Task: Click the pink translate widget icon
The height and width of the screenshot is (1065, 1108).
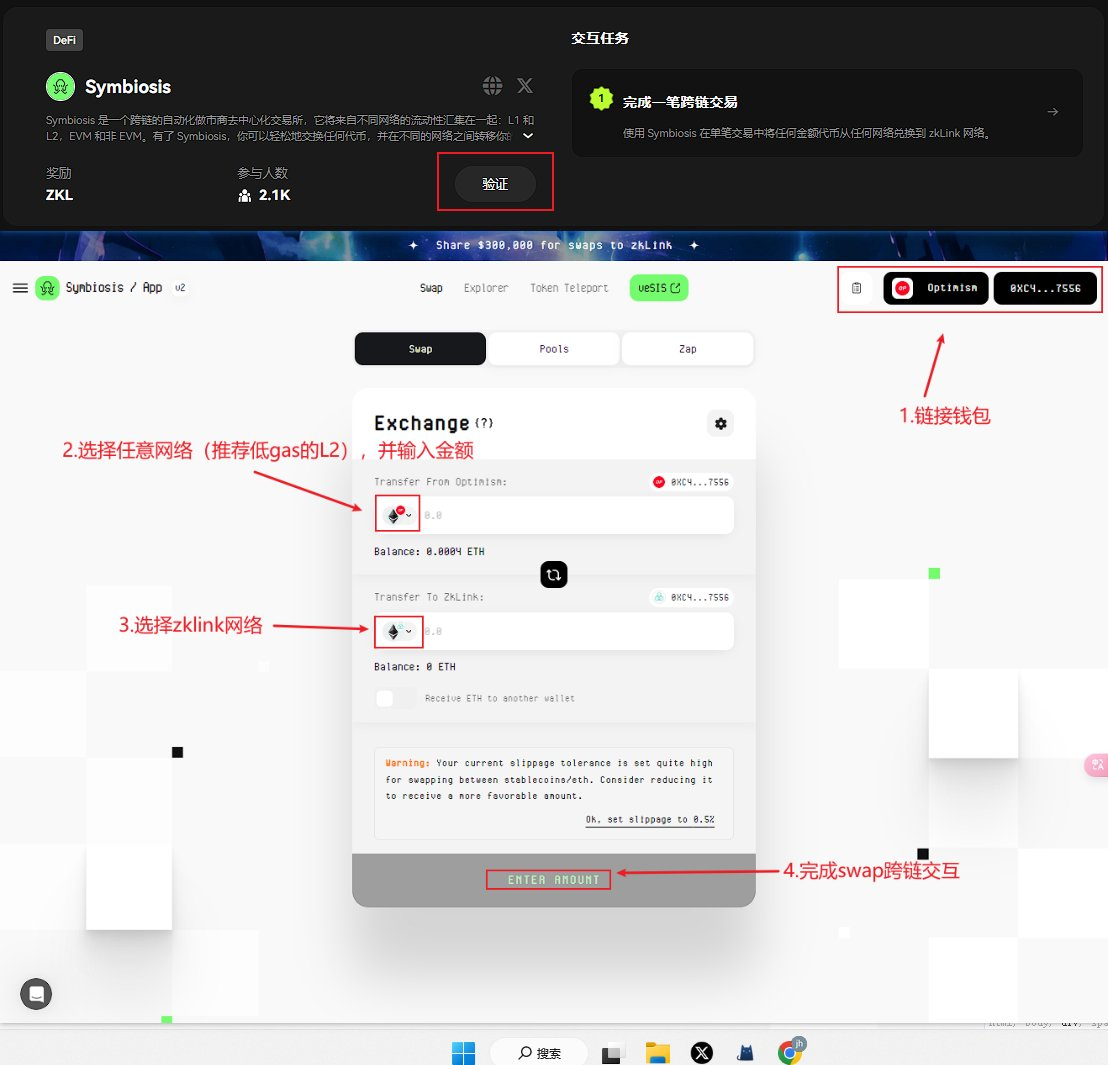Action: (1097, 765)
